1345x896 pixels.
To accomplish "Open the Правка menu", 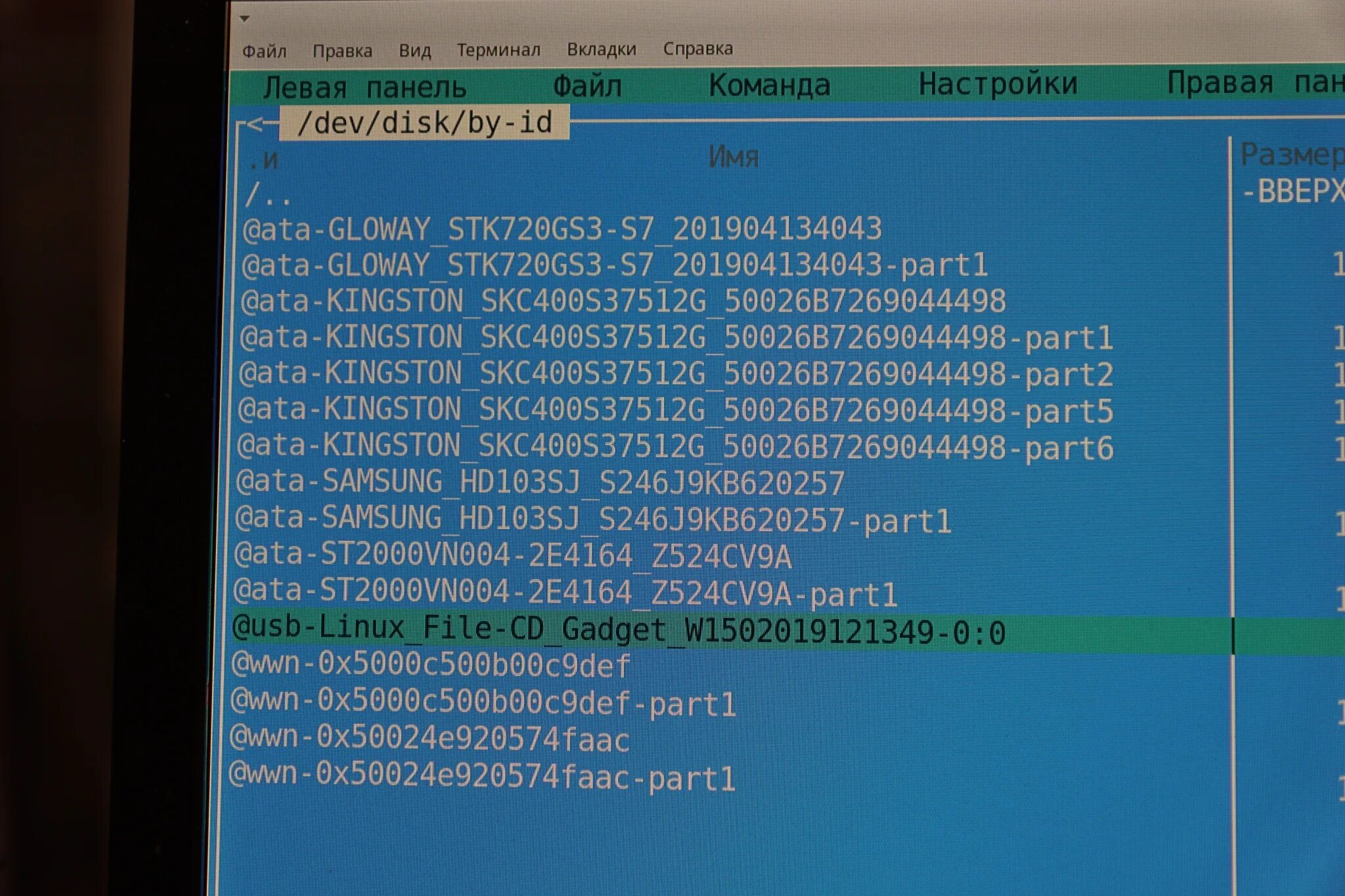I will click(x=342, y=51).
